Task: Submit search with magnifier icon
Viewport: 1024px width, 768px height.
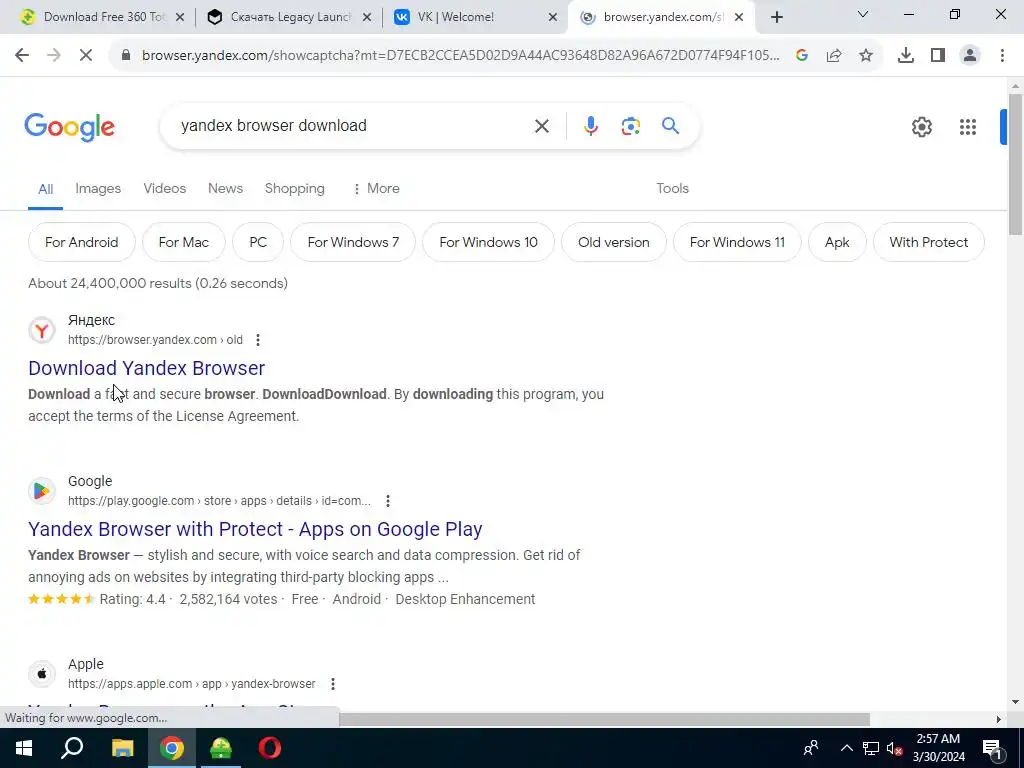Action: pos(670,125)
